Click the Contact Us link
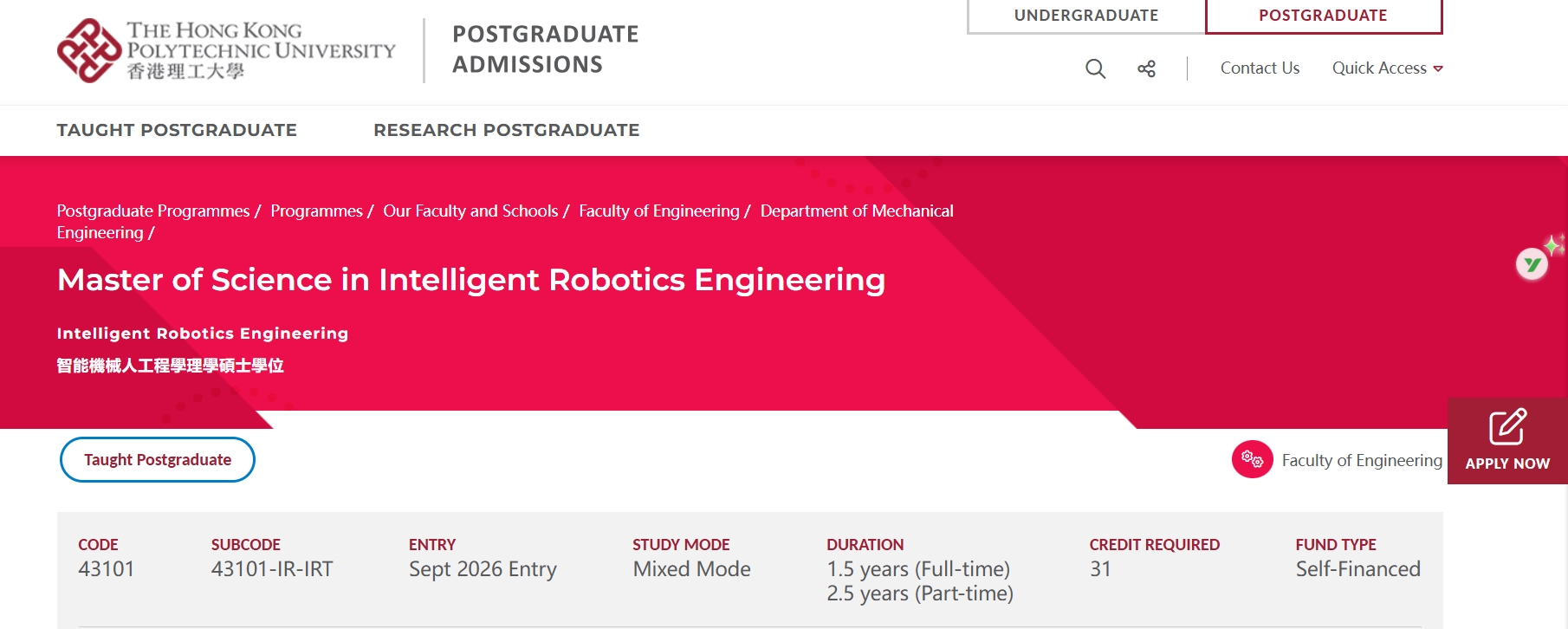This screenshot has height=629, width=1568. tap(1260, 68)
